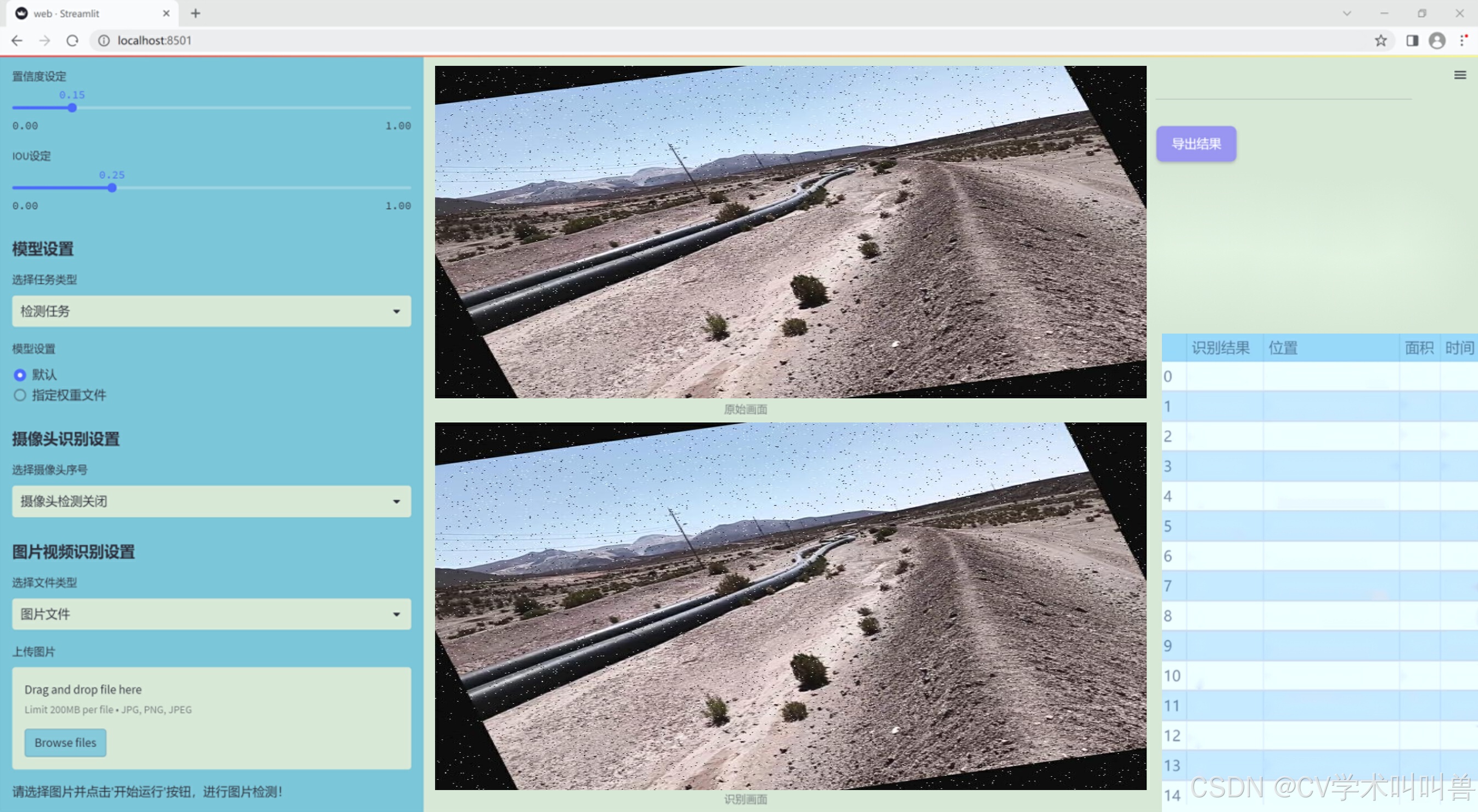
Task: Click the 面积 column header
Action: point(1419,348)
